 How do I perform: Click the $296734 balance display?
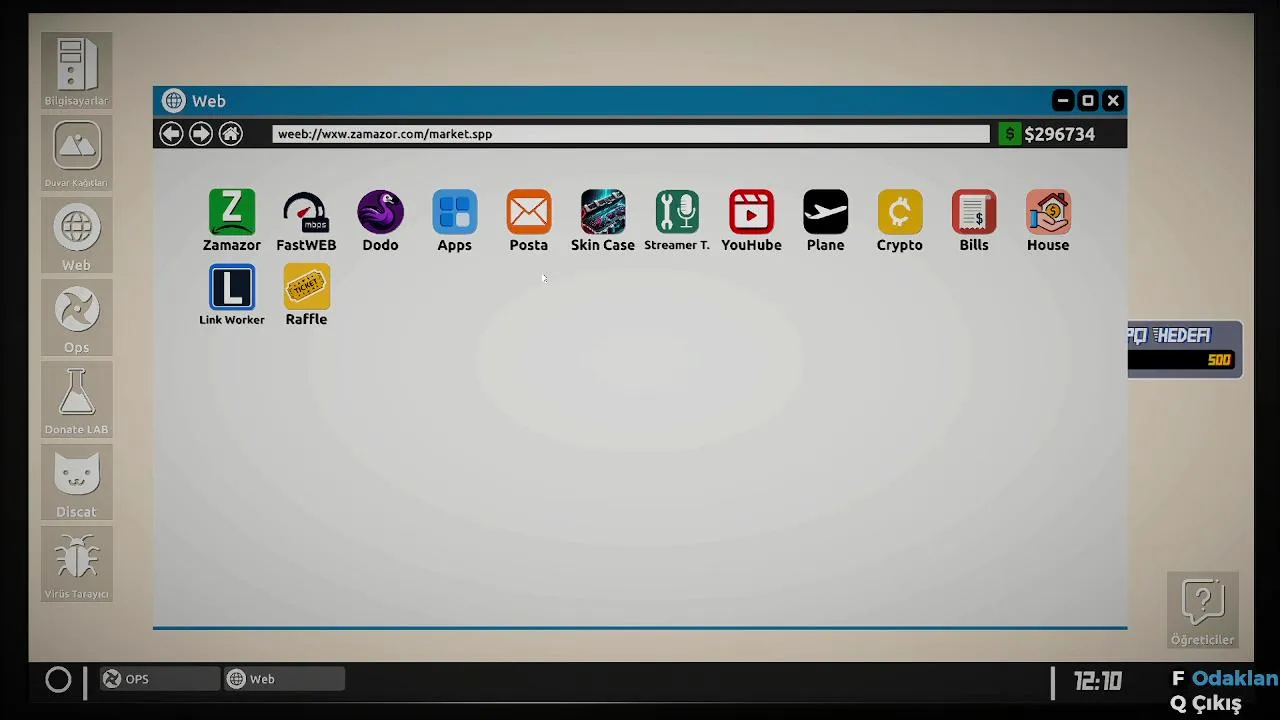[1060, 134]
